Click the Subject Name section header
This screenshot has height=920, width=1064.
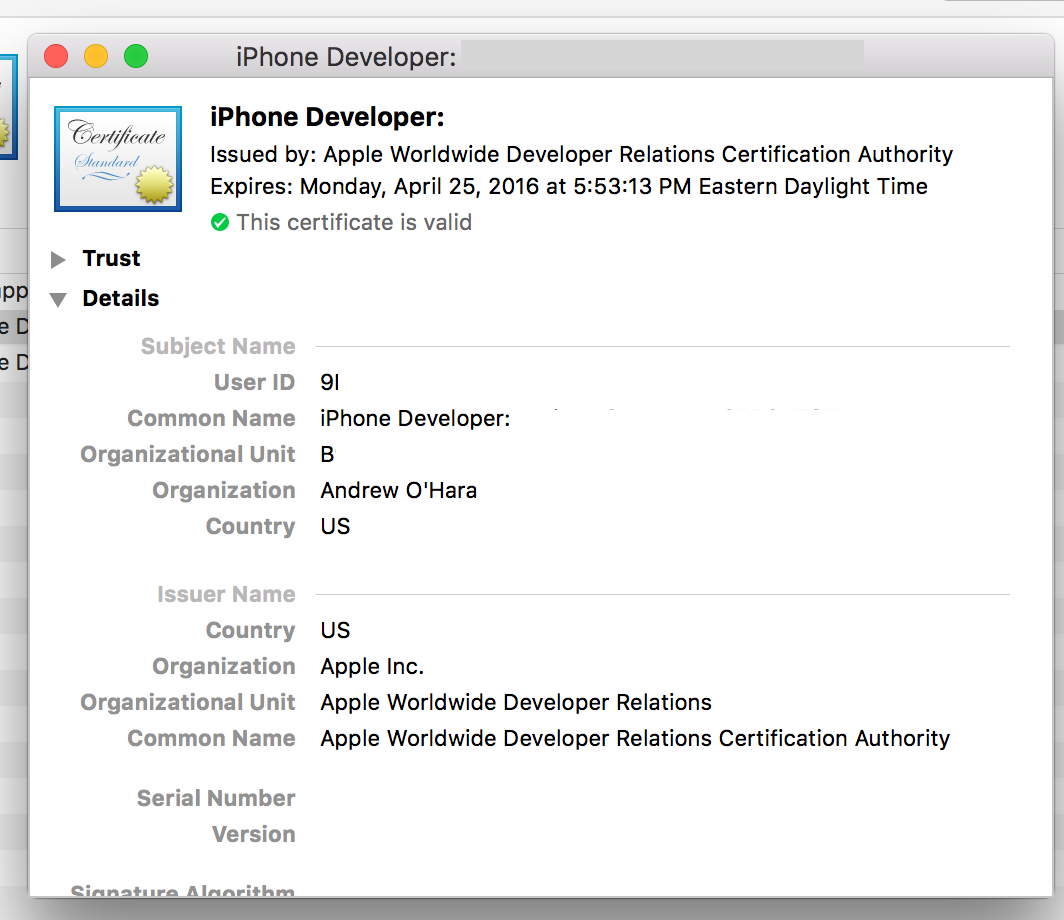pyautogui.click(x=218, y=346)
